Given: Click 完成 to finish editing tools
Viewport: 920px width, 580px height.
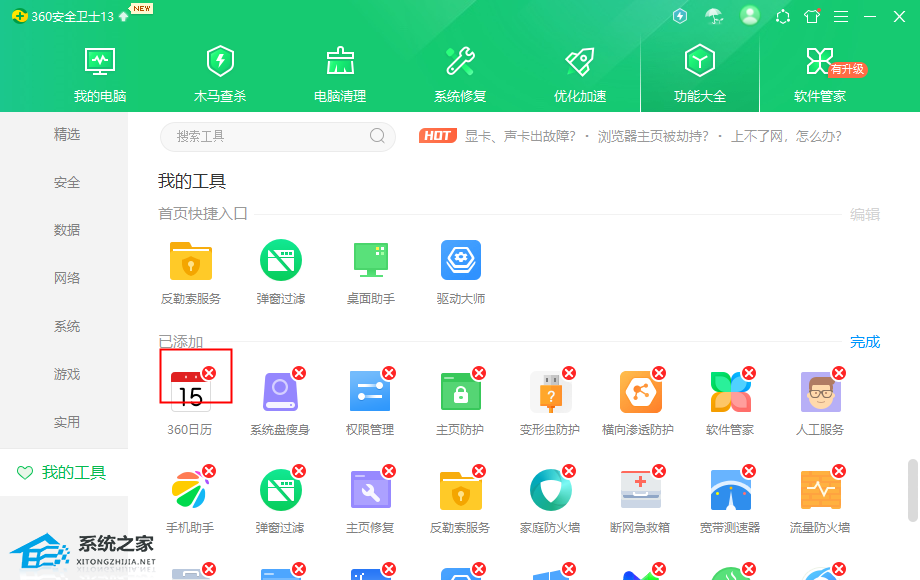Looking at the screenshot, I should pos(864,342).
